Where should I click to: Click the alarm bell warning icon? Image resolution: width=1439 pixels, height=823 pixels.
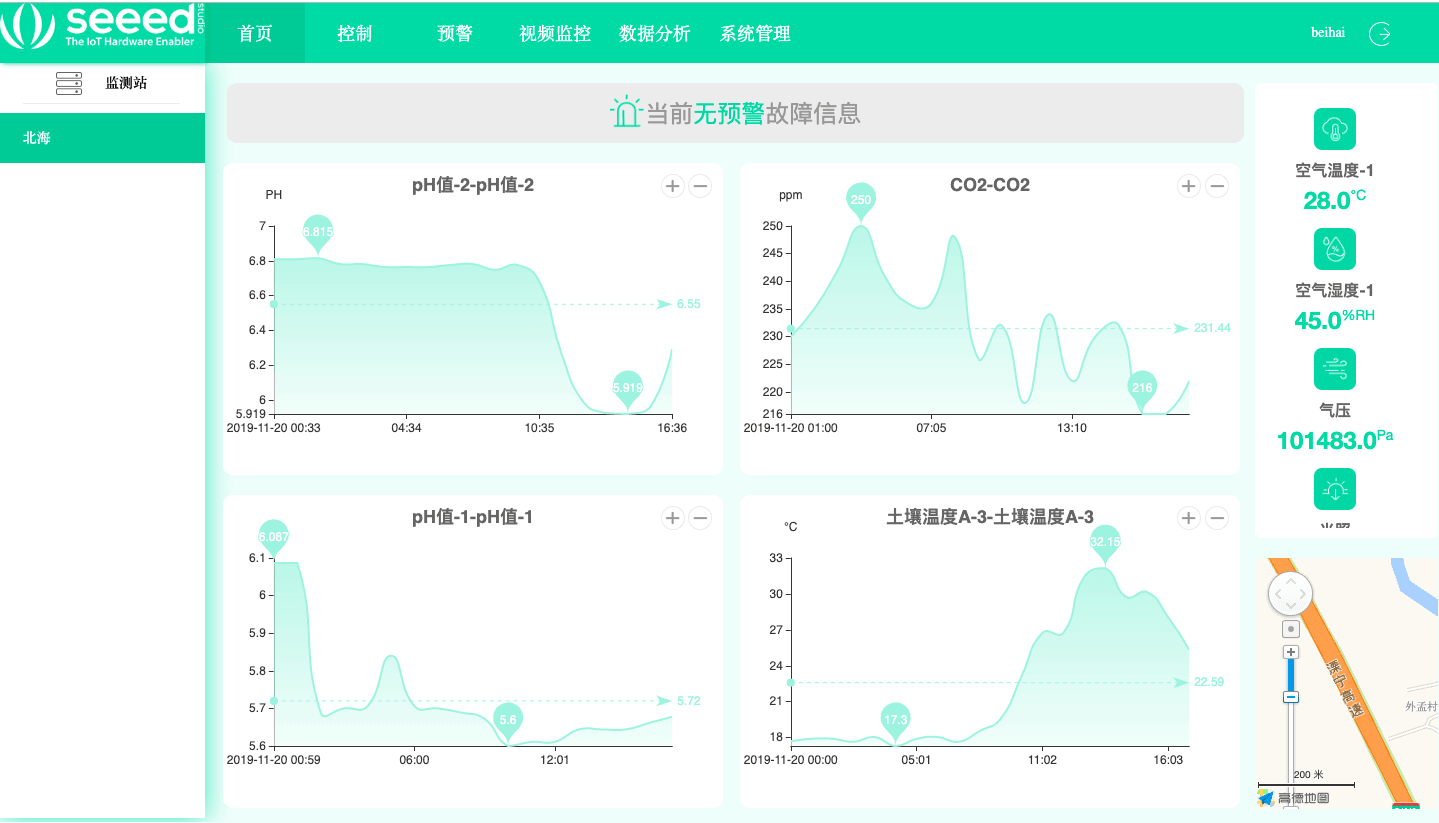(x=625, y=112)
